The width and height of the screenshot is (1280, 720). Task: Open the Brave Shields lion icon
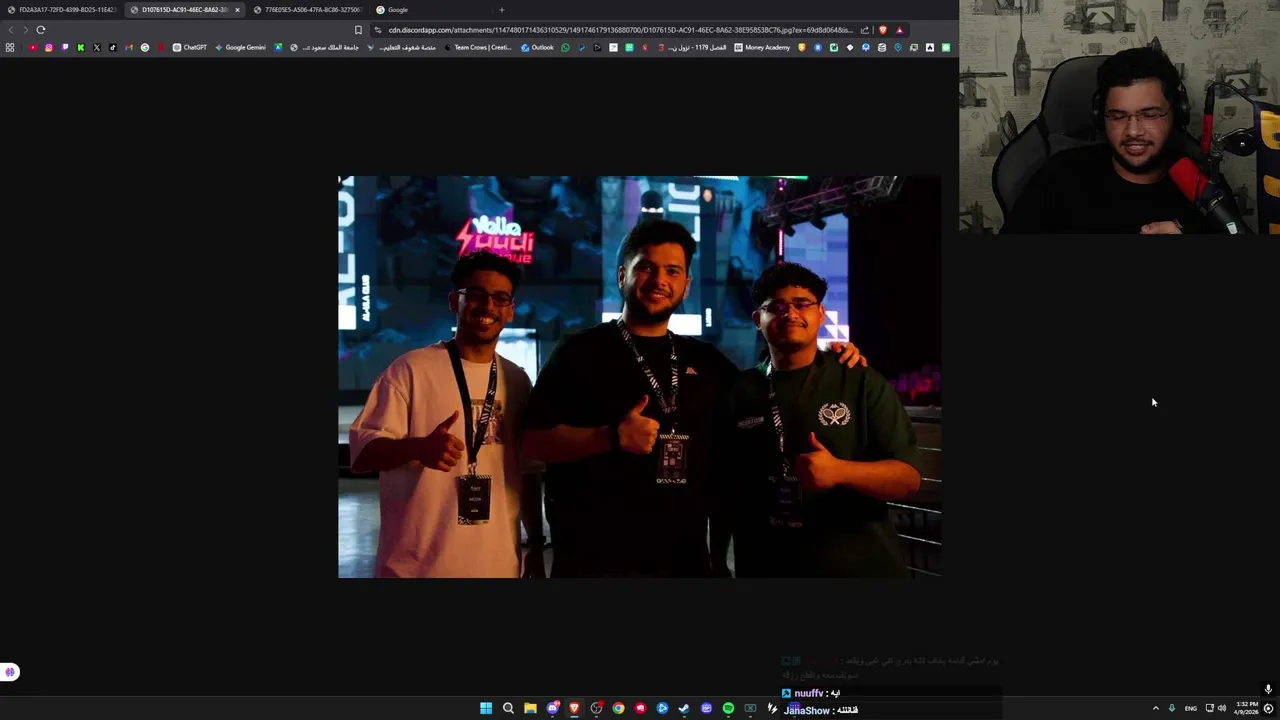pyautogui.click(x=882, y=30)
